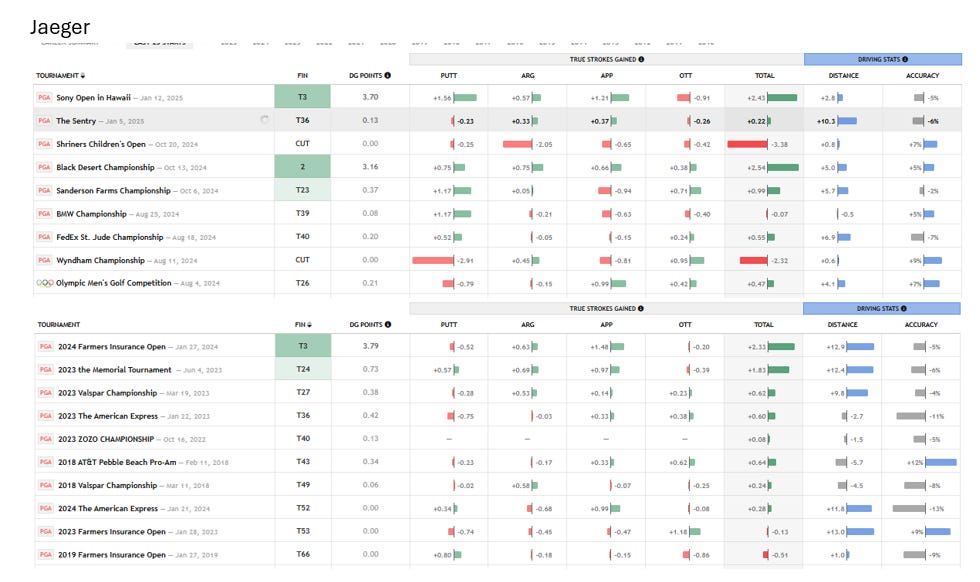
Task: Click the PGA badge beside The Sentry
Action: (x=44, y=121)
